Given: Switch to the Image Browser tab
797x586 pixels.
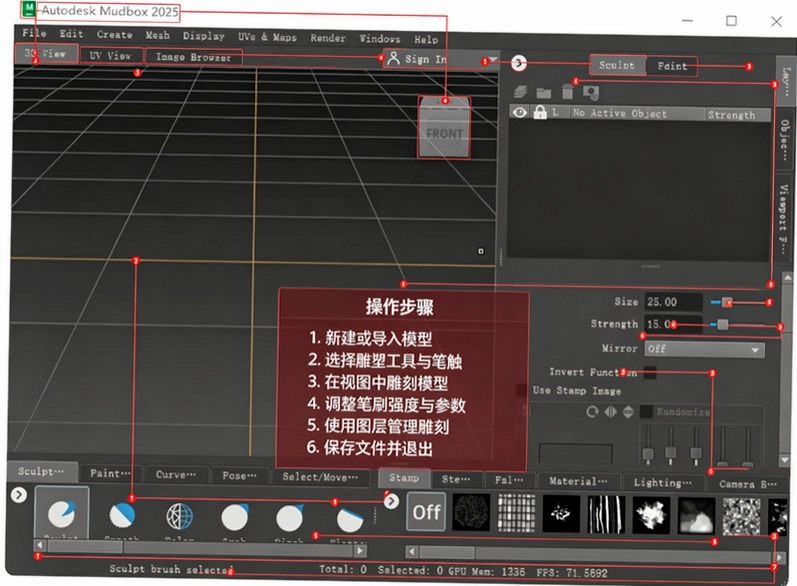Looking at the screenshot, I should pyautogui.click(x=193, y=57).
